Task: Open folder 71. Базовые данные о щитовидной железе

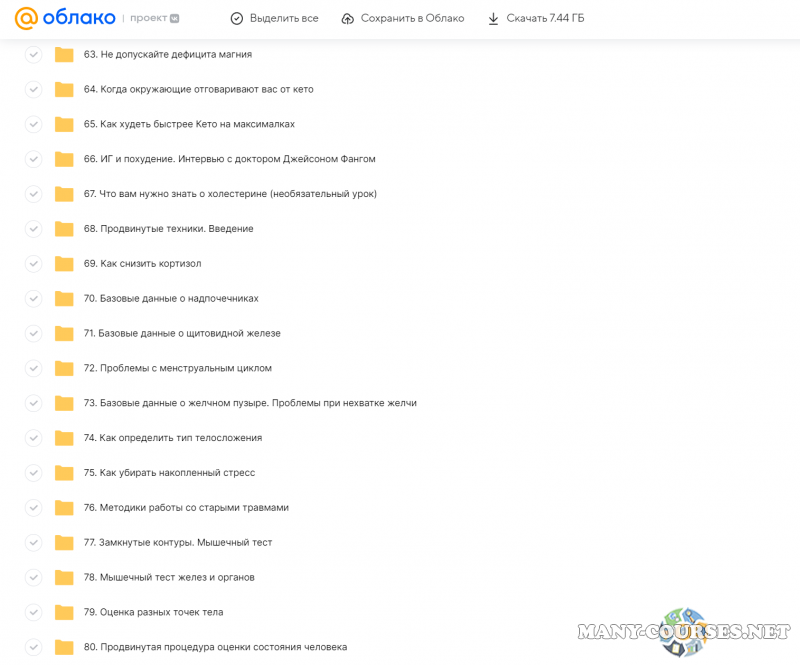Action: [x=182, y=333]
